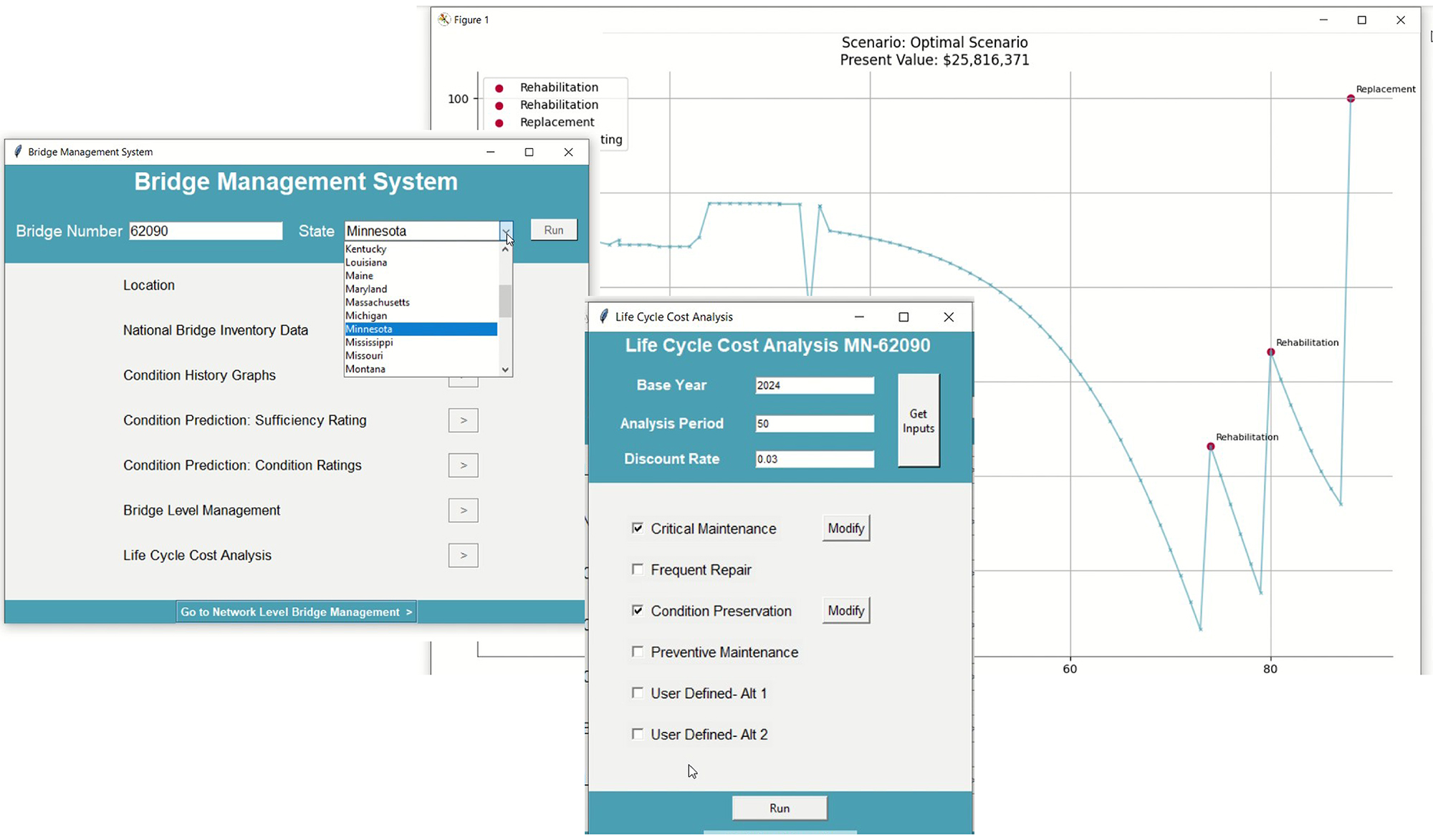1433x840 pixels.
Task: Click the Figure 1 window icon
Action: (x=444, y=19)
